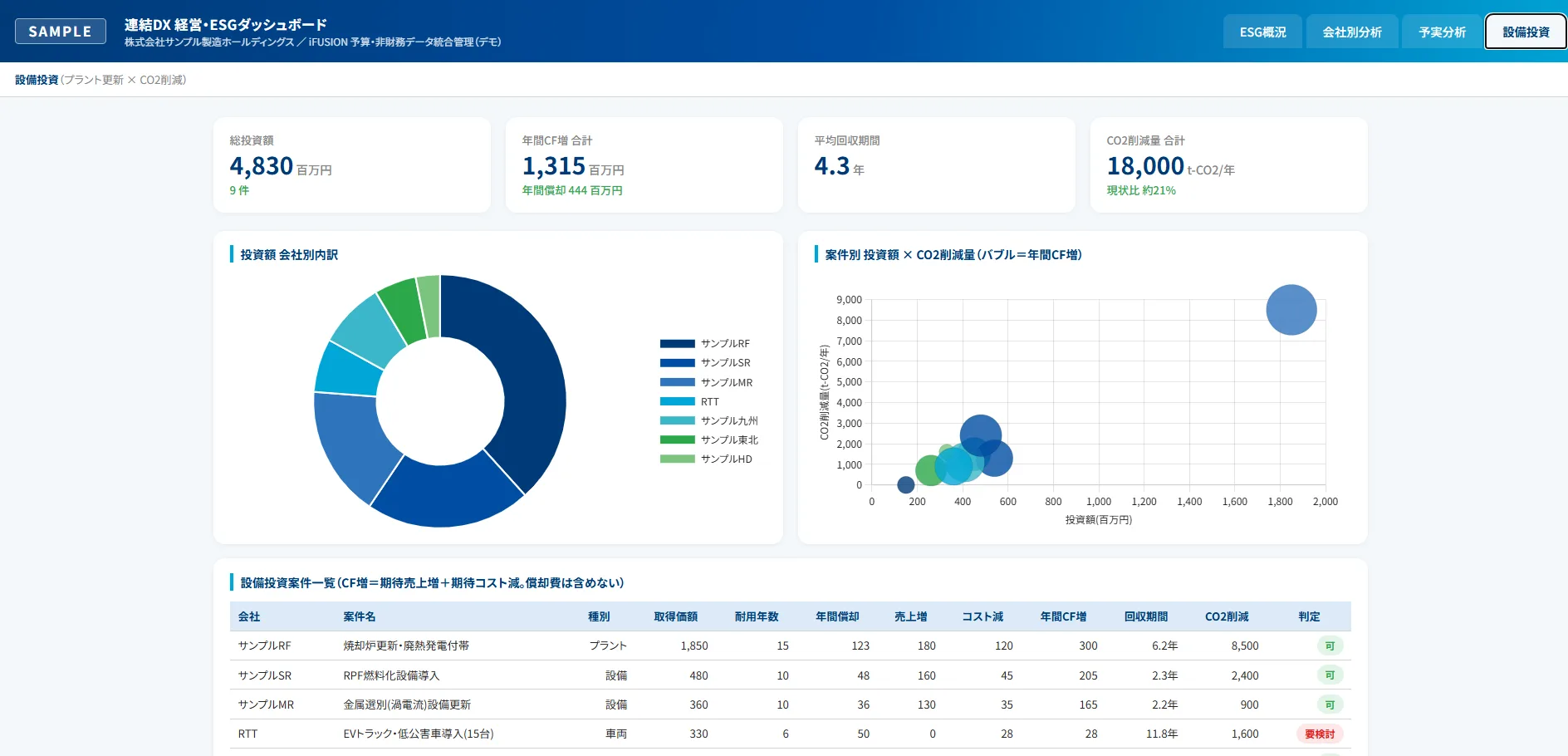Switch to the 会社別分析 tab
Screen dimensions: 1568x756
1352,32
